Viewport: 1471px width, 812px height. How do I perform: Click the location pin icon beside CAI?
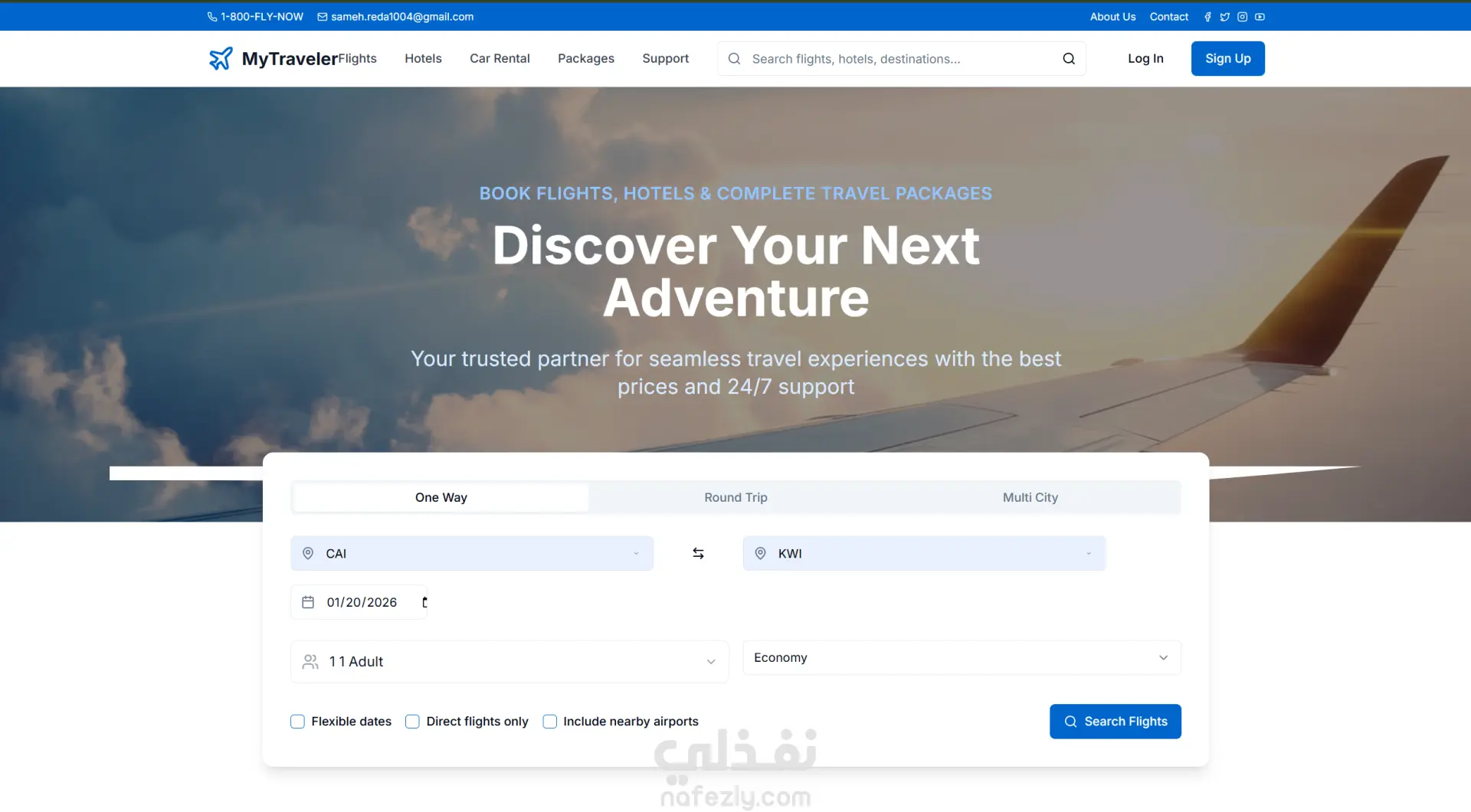pos(308,553)
